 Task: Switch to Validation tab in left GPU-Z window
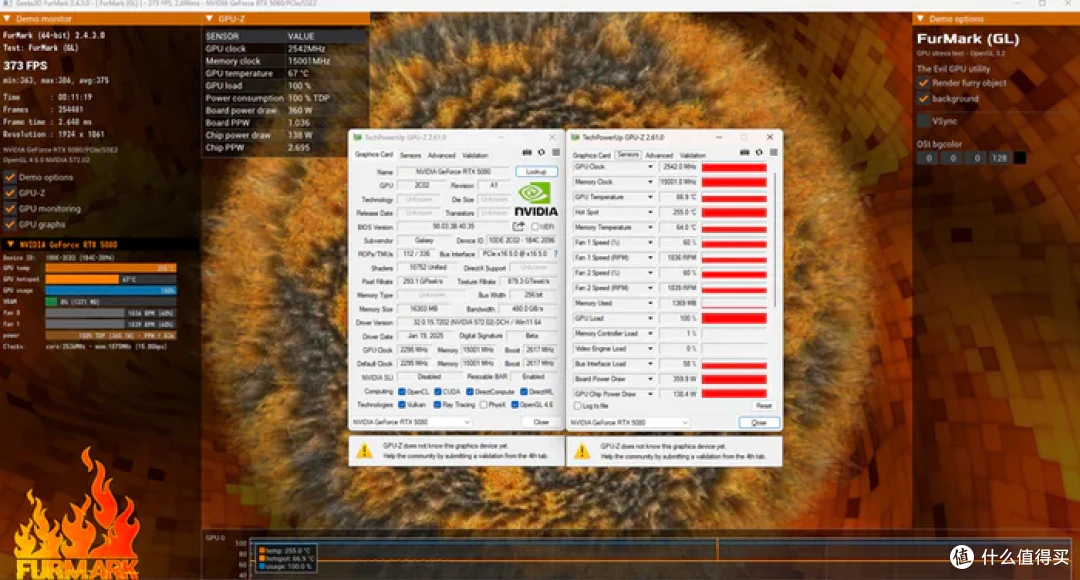point(475,155)
